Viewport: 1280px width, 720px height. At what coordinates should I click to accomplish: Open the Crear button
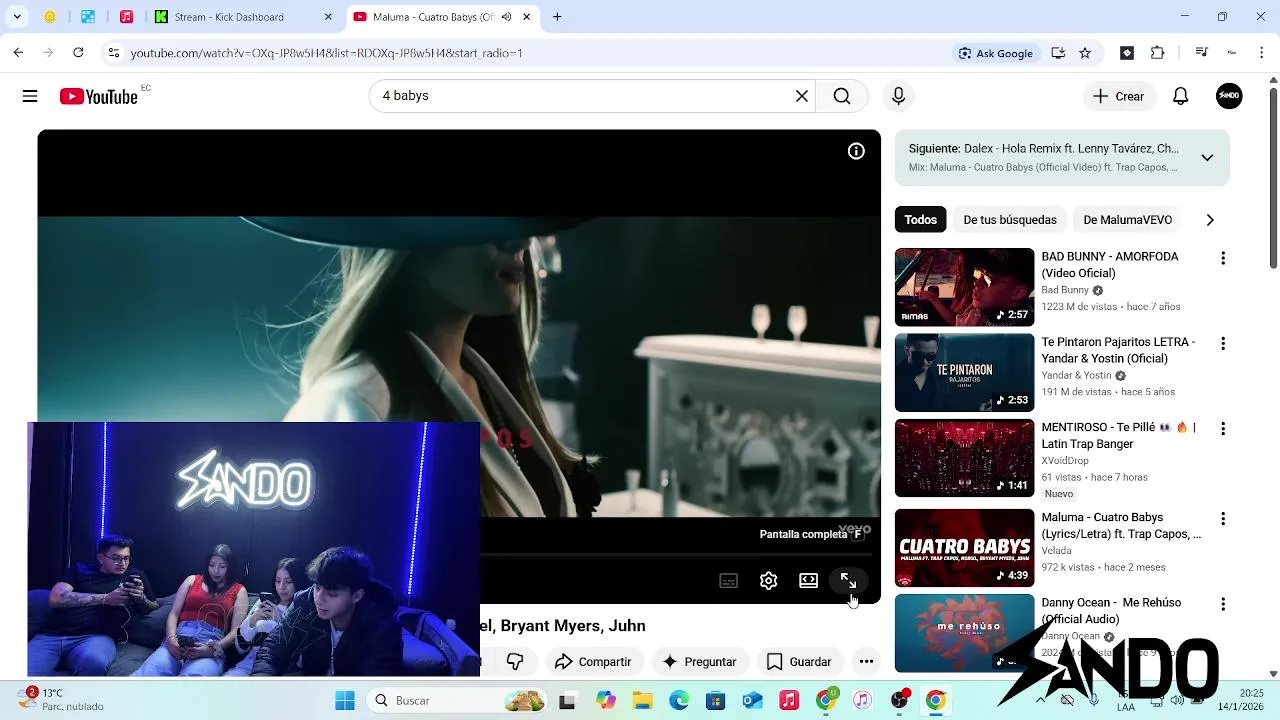tap(1118, 96)
